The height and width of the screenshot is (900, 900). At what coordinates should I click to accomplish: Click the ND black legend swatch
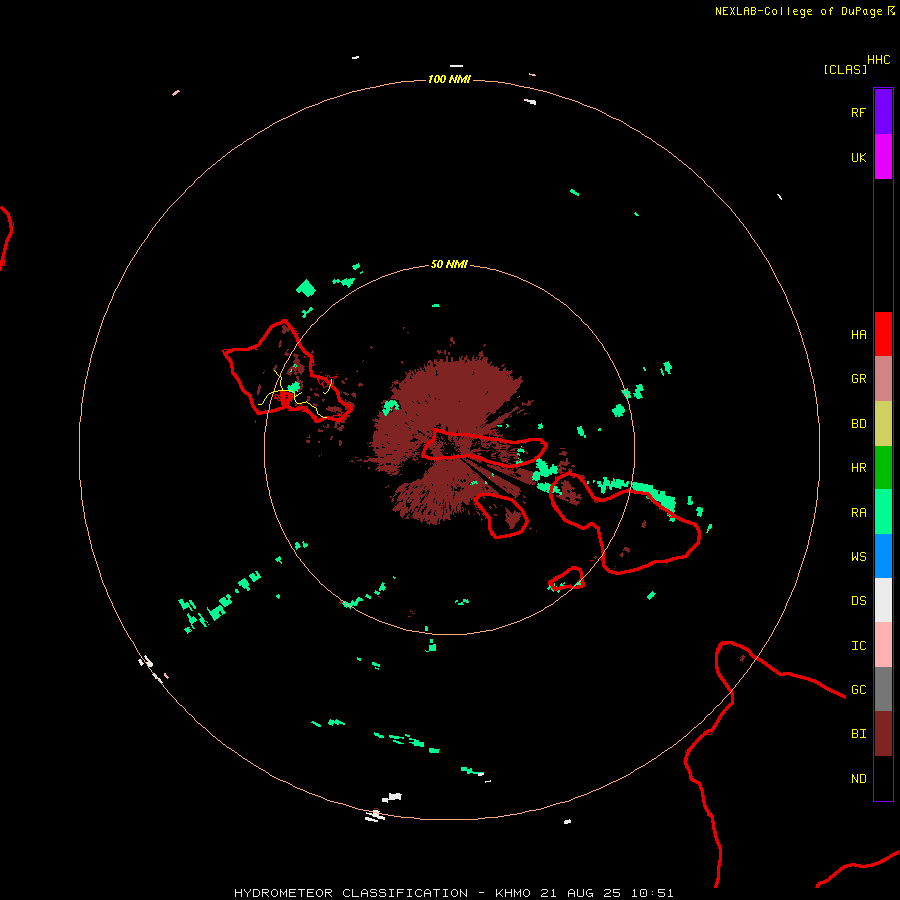(883, 778)
